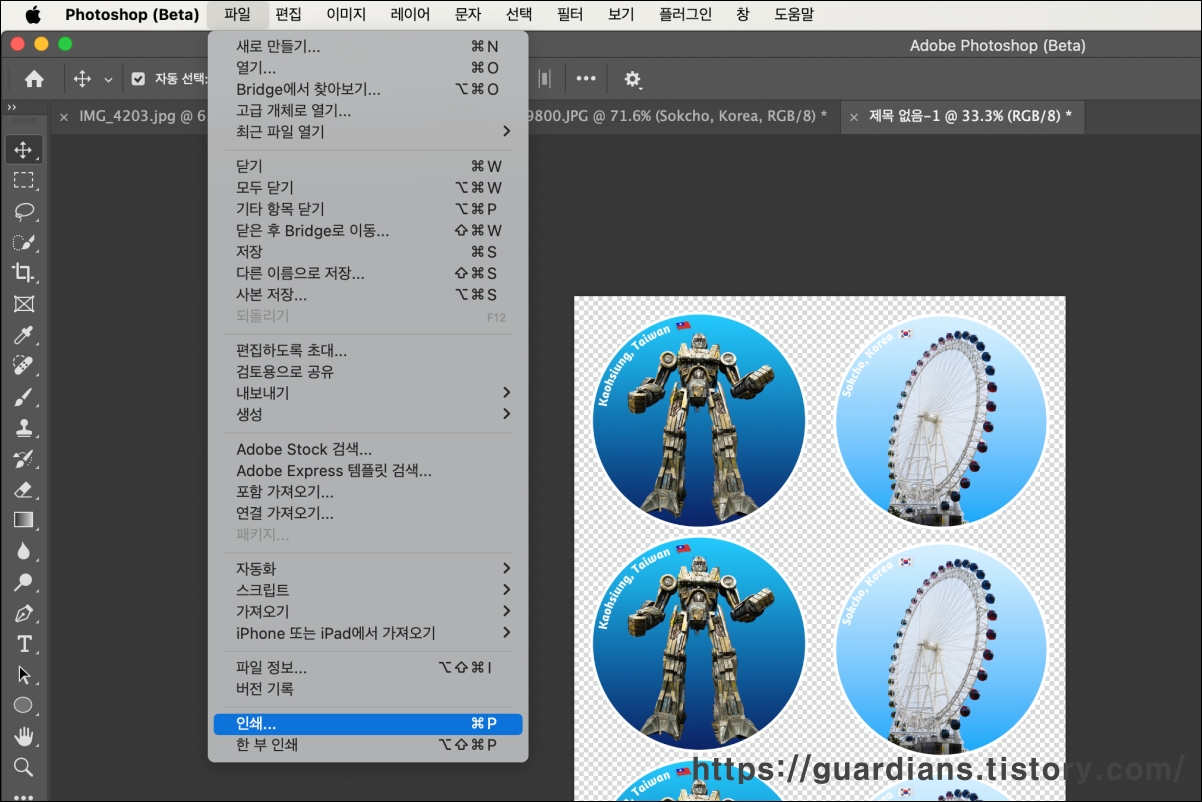This screenshot has height=802, width=1202.
Task: Open the 도움말 menu
Action: [x=794, y=15]
